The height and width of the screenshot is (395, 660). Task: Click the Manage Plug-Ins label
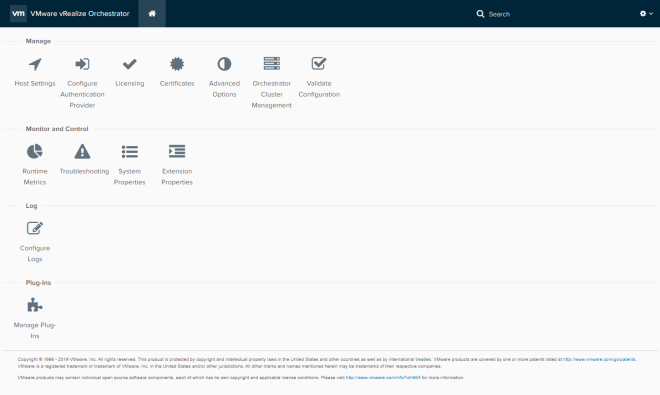coord(35,331)
